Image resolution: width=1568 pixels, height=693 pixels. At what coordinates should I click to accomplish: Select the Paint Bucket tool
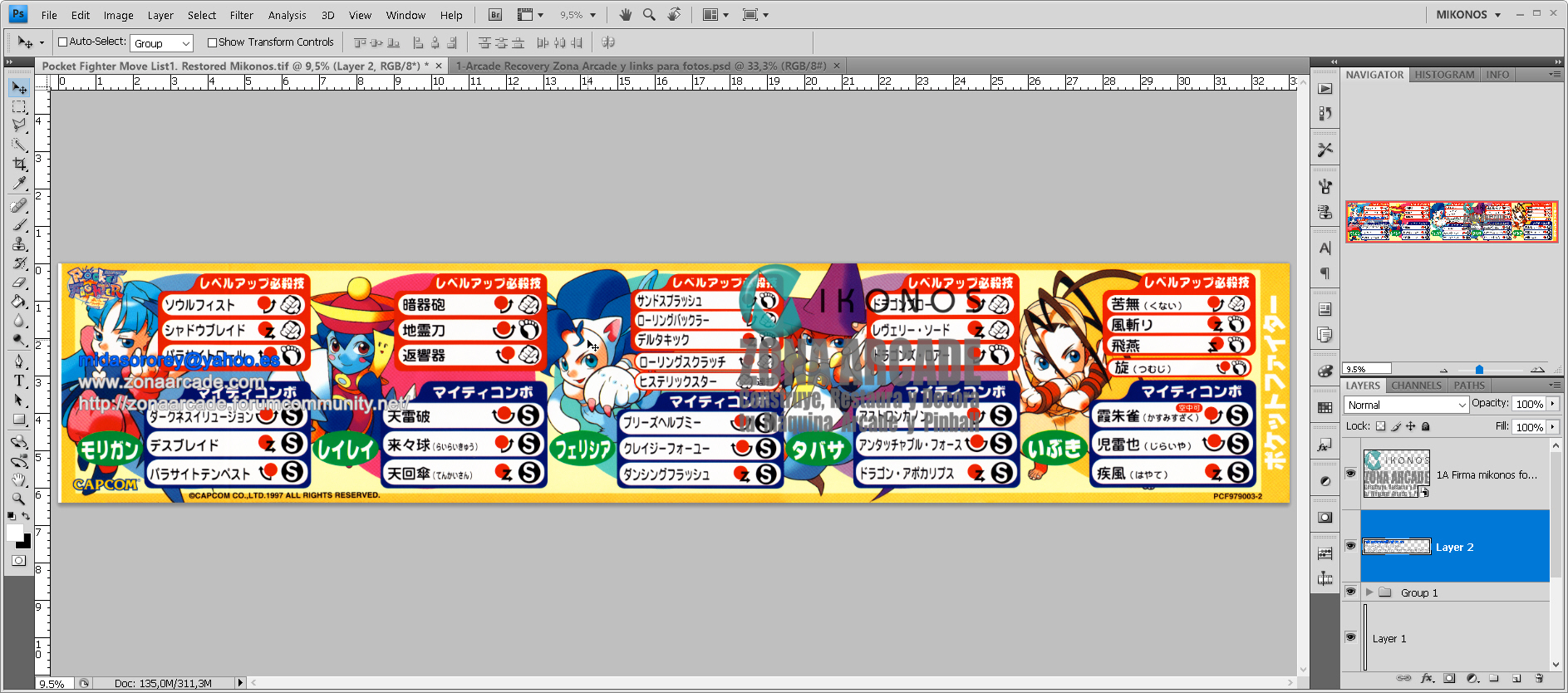point(19,302)
